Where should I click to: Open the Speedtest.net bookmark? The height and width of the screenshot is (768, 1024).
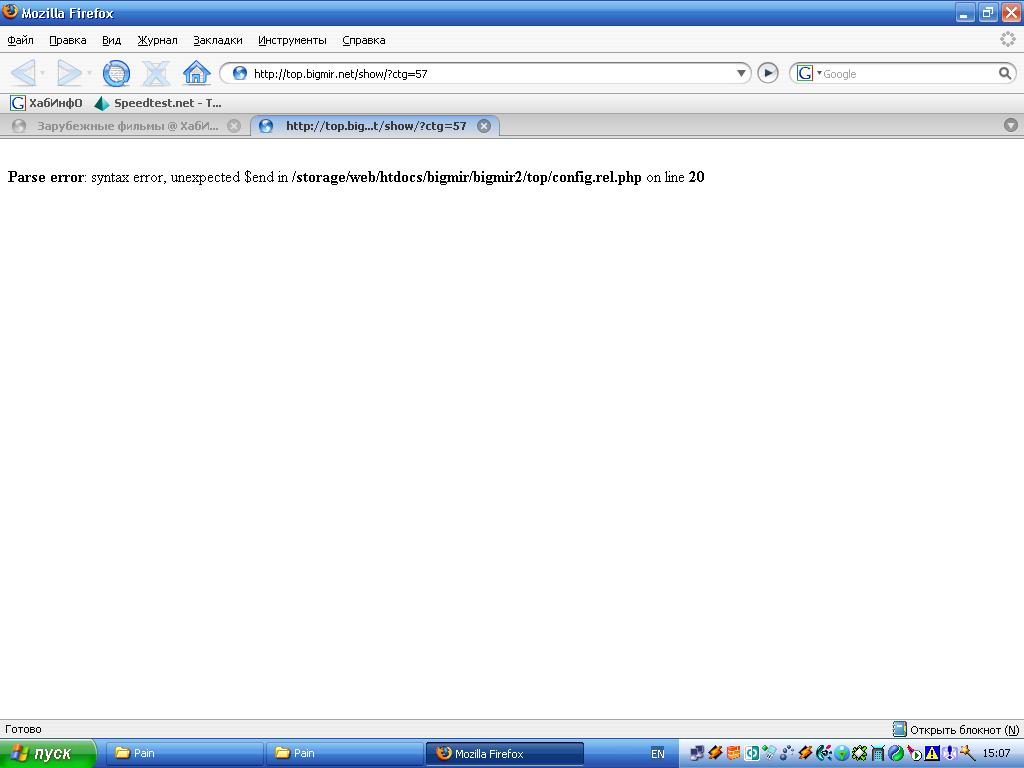[x=158, y=103]
